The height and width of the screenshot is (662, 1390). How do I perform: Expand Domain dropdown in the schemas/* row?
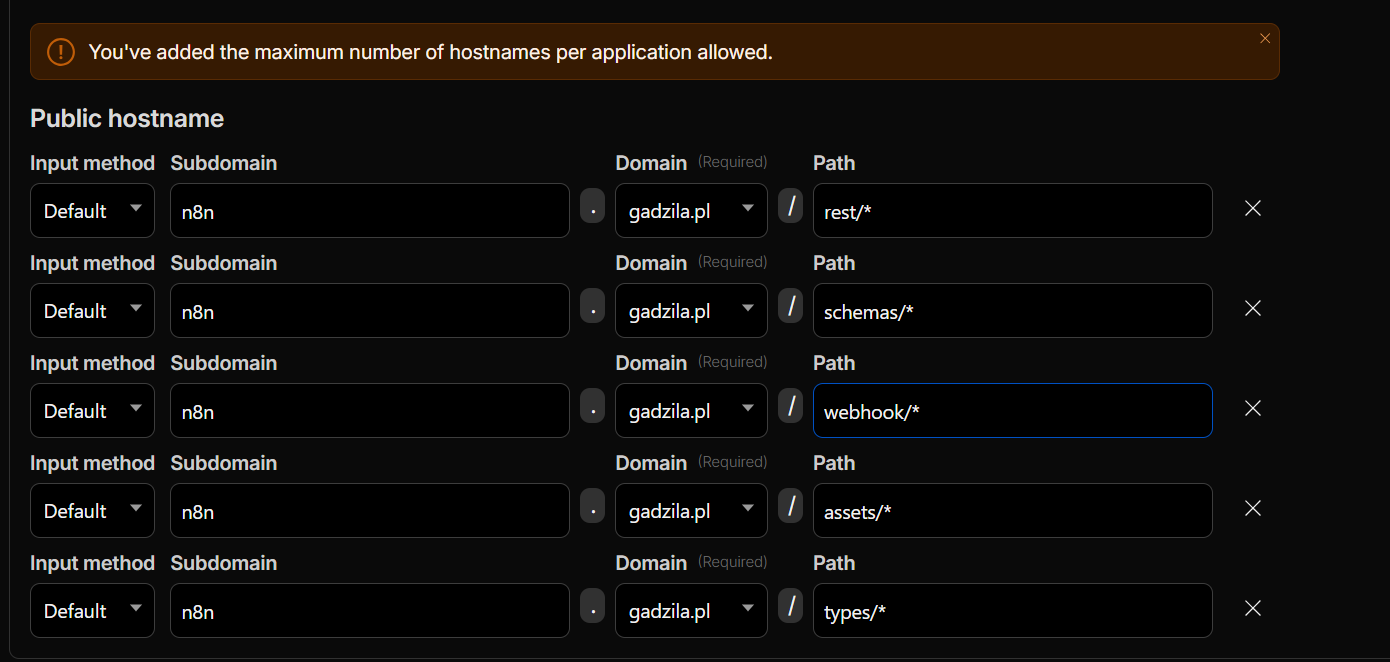click(691, 310)
